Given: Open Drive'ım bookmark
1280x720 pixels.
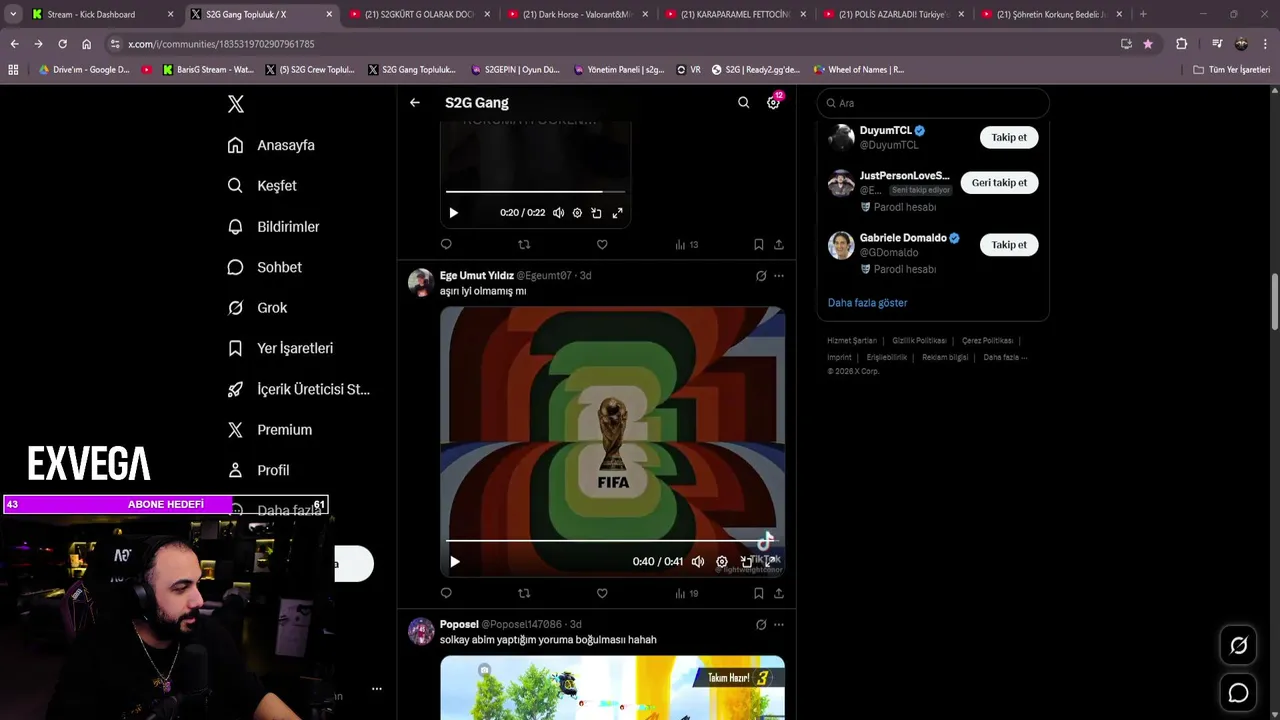Looking at the screenshot, I should (84, 70).
